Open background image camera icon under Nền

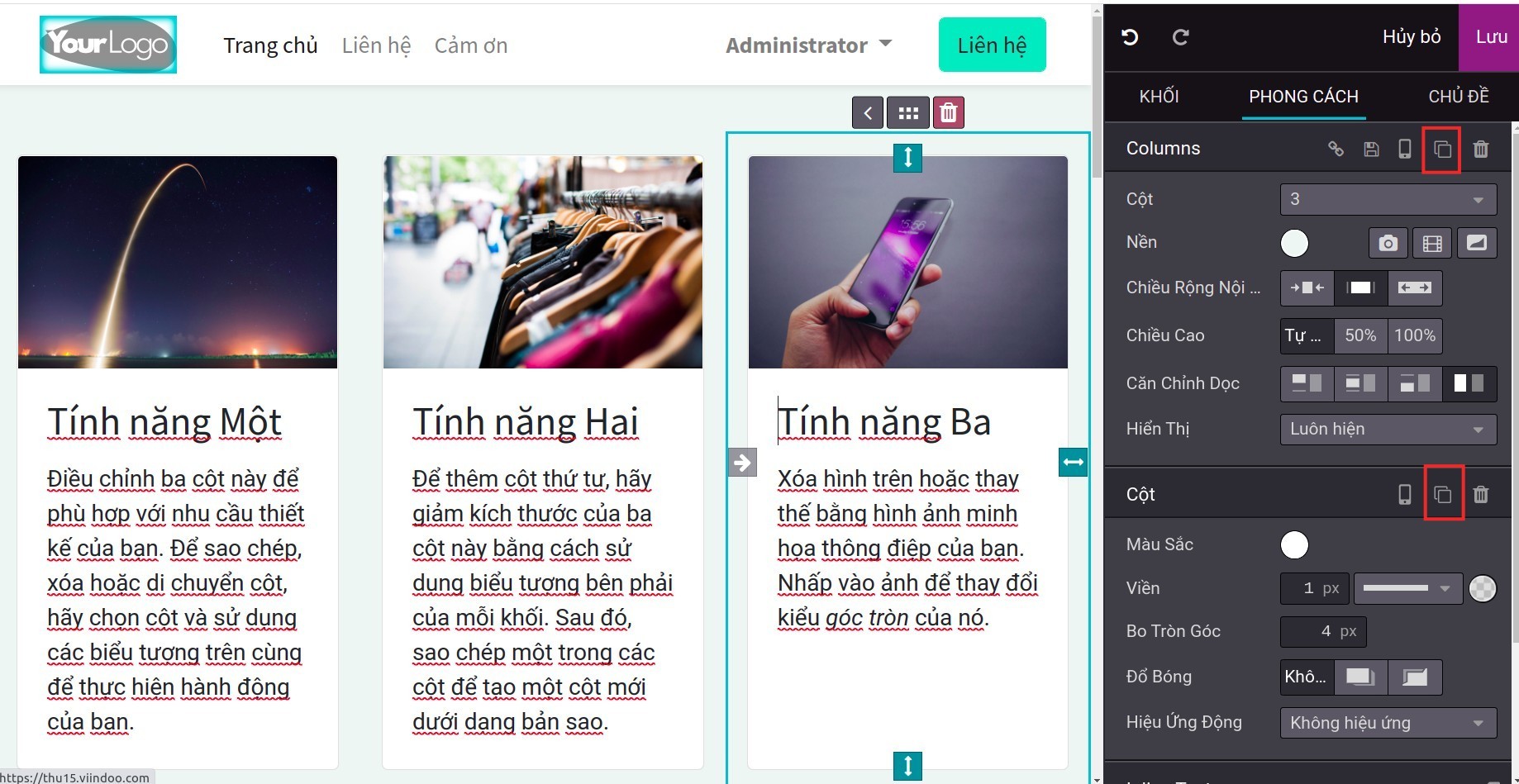(x=1388, y=243)
